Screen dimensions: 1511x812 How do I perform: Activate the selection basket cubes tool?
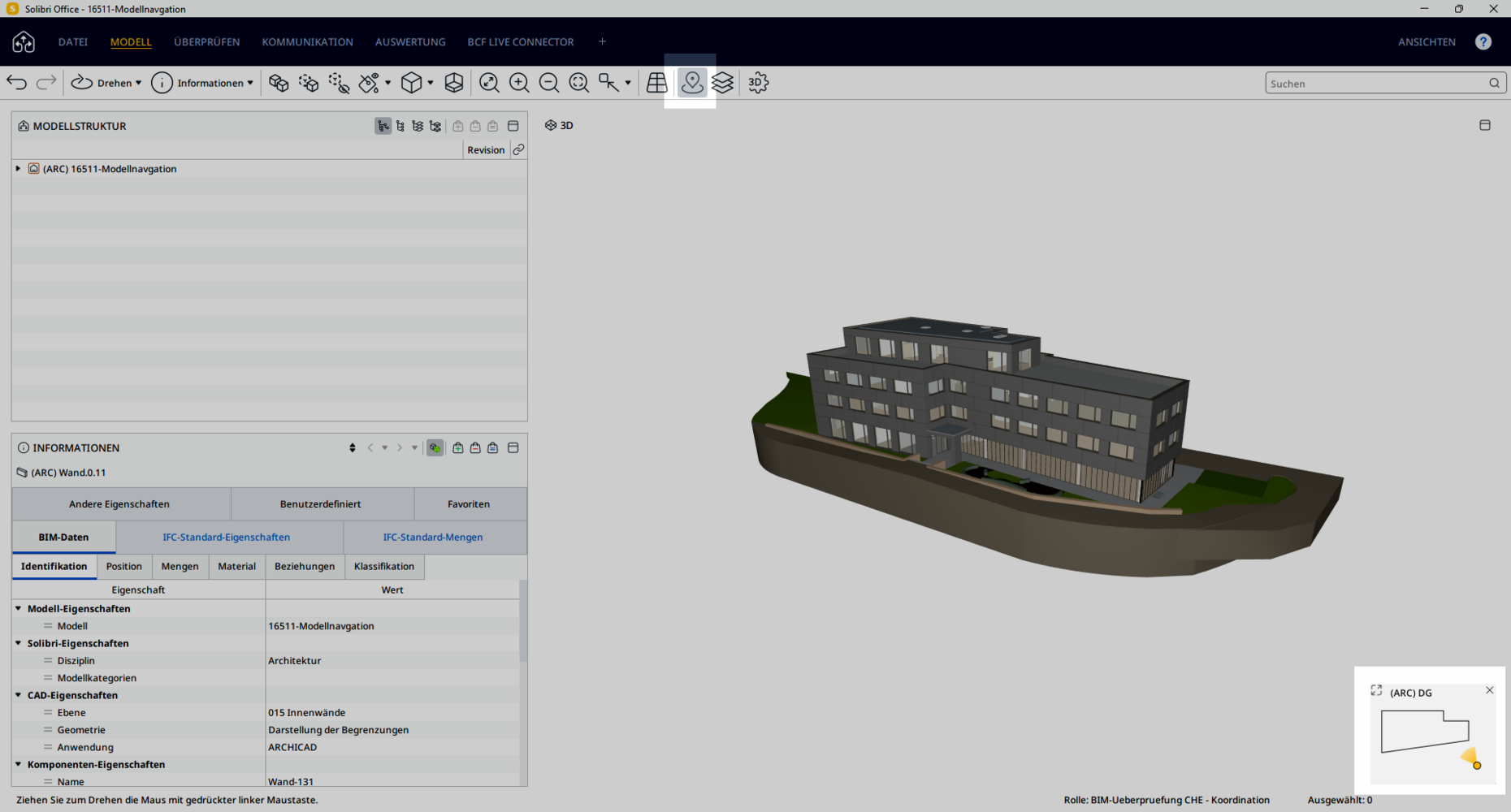point(279,83)
